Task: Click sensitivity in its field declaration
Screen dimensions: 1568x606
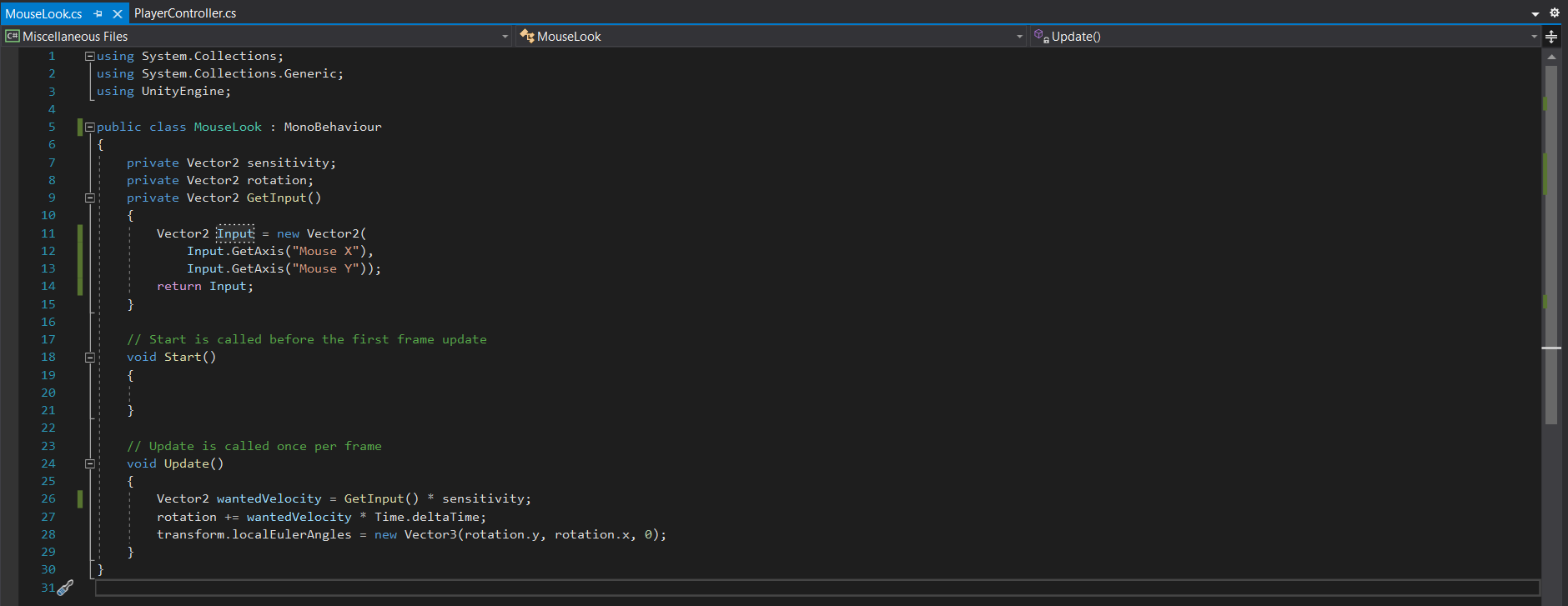Action: tap(288, 163)
